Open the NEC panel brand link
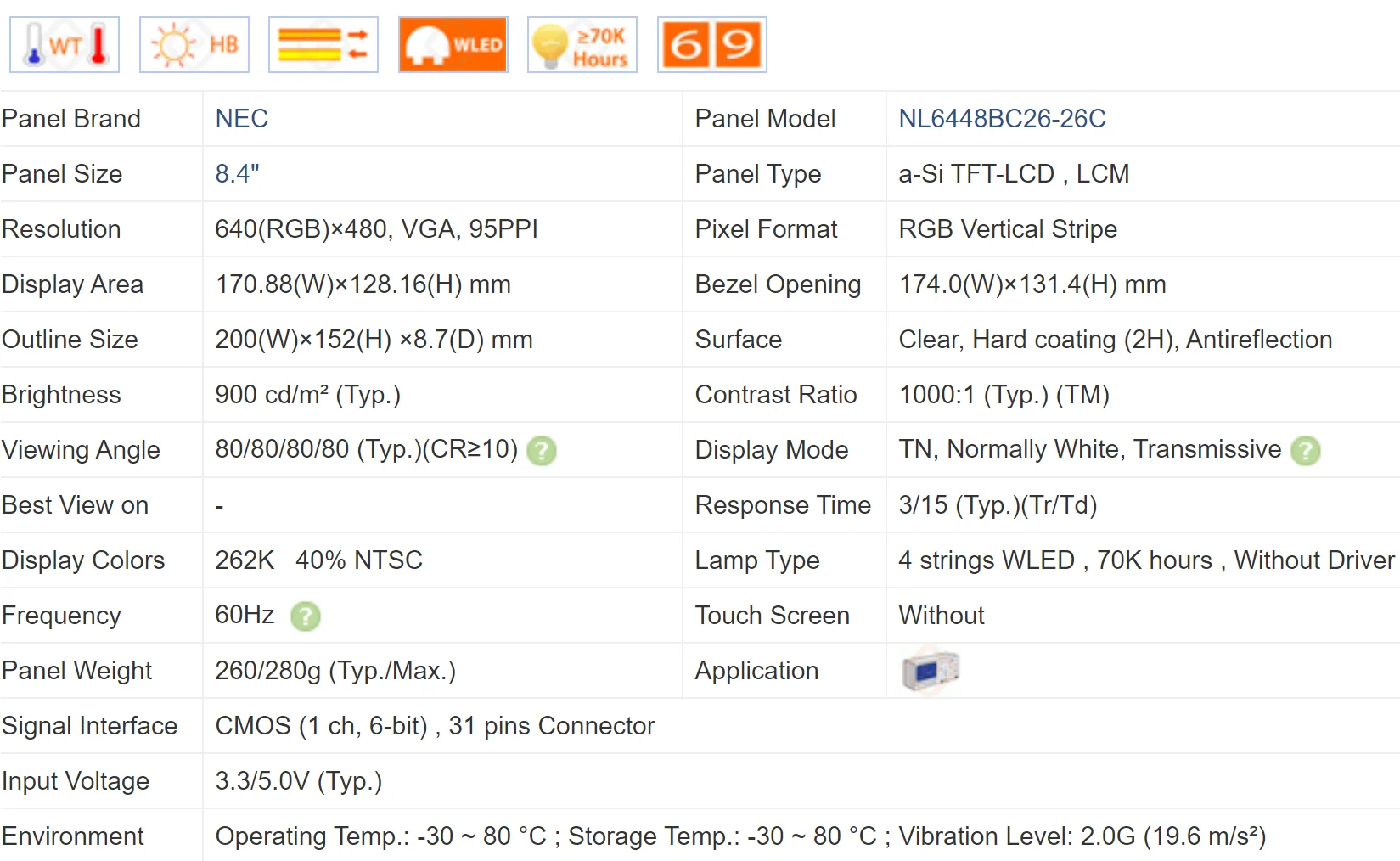Screen dimensions: 1400x861 pyautogui.click(x=242, y=119)
